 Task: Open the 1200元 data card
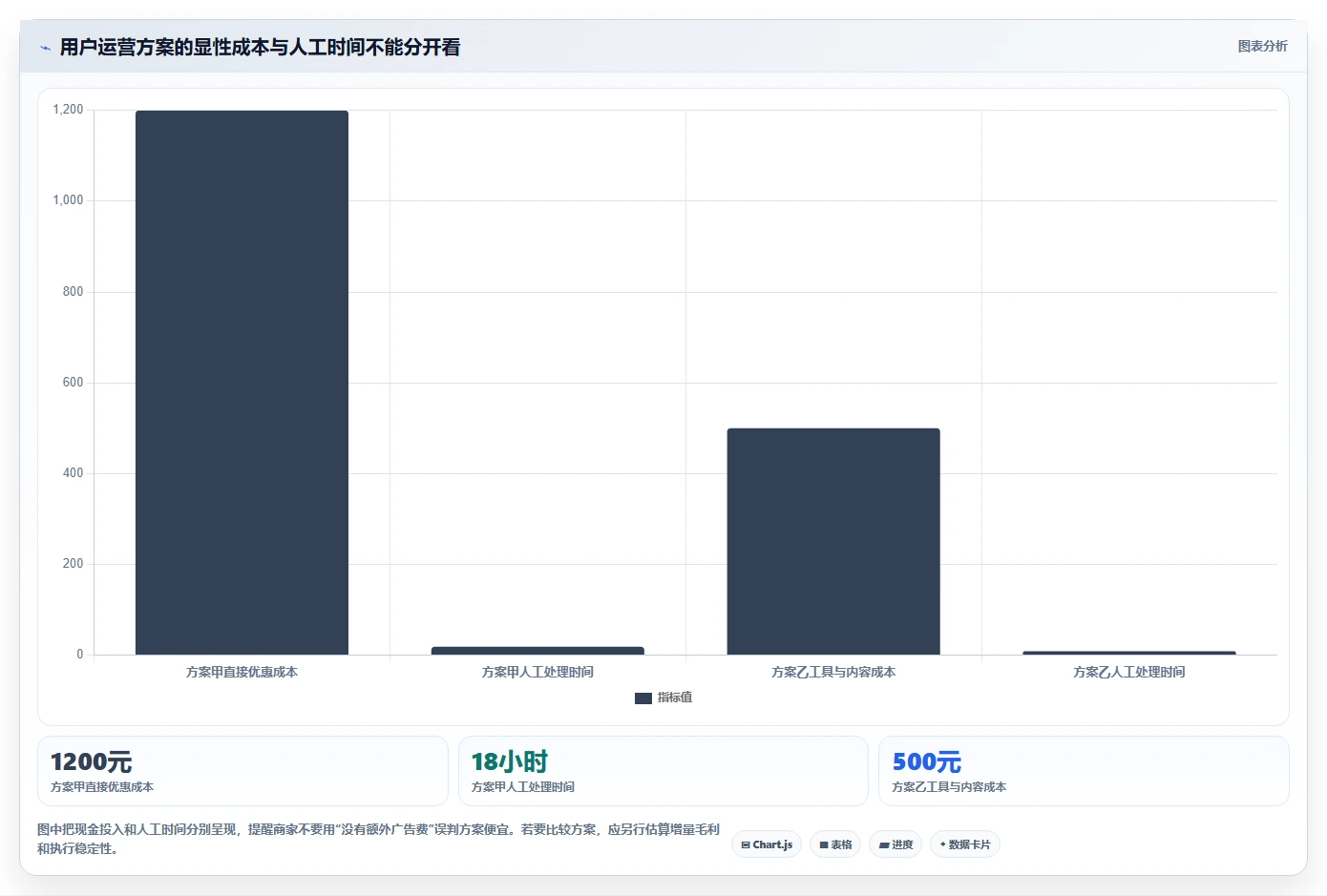coord(242,771)
